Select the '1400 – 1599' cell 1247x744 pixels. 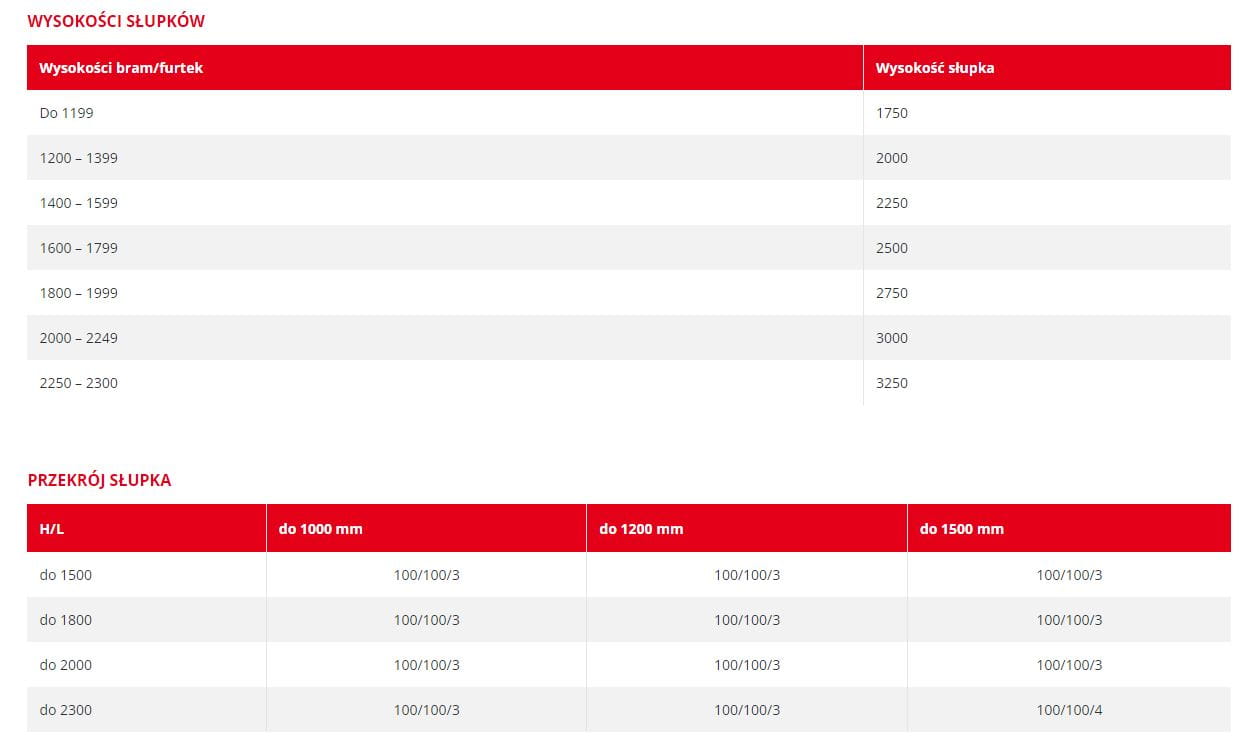pos(445,203)
